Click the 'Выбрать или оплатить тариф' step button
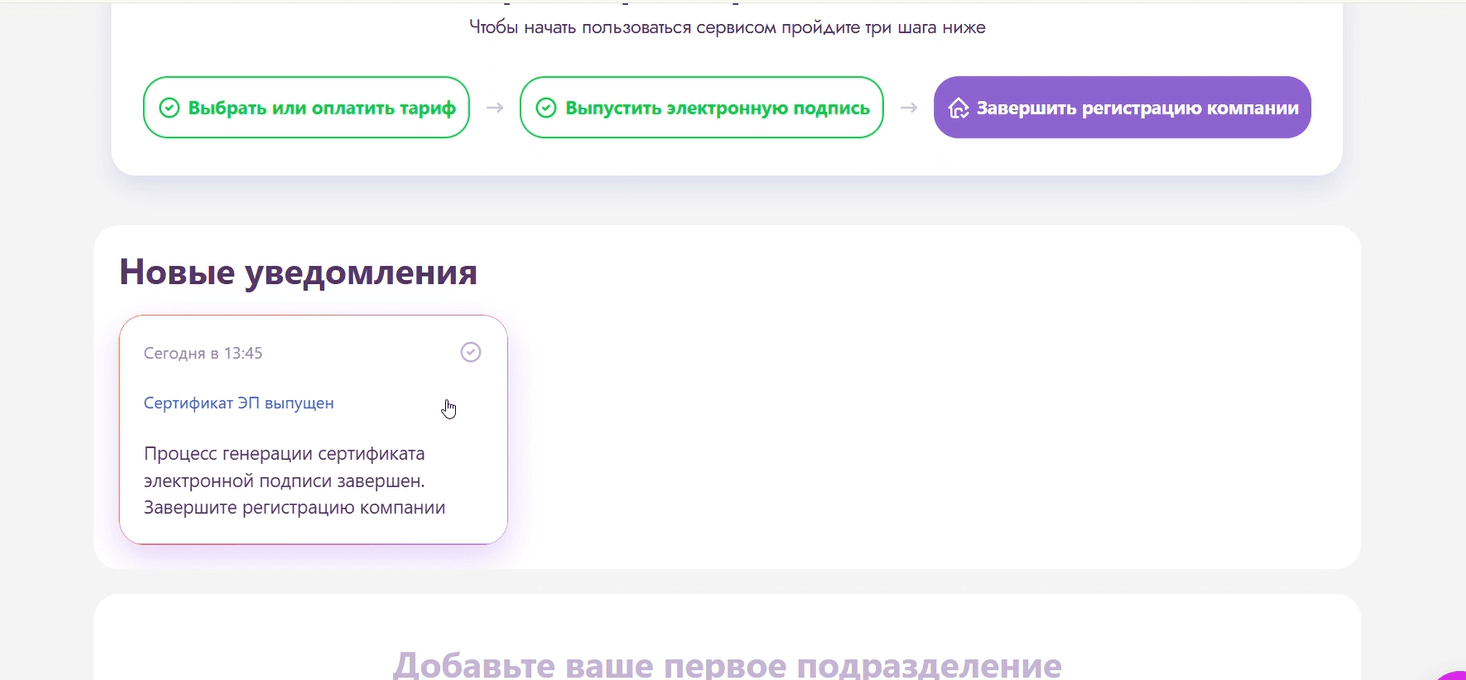This screenshot has height=680, width=1466. [x=306, y=107]
